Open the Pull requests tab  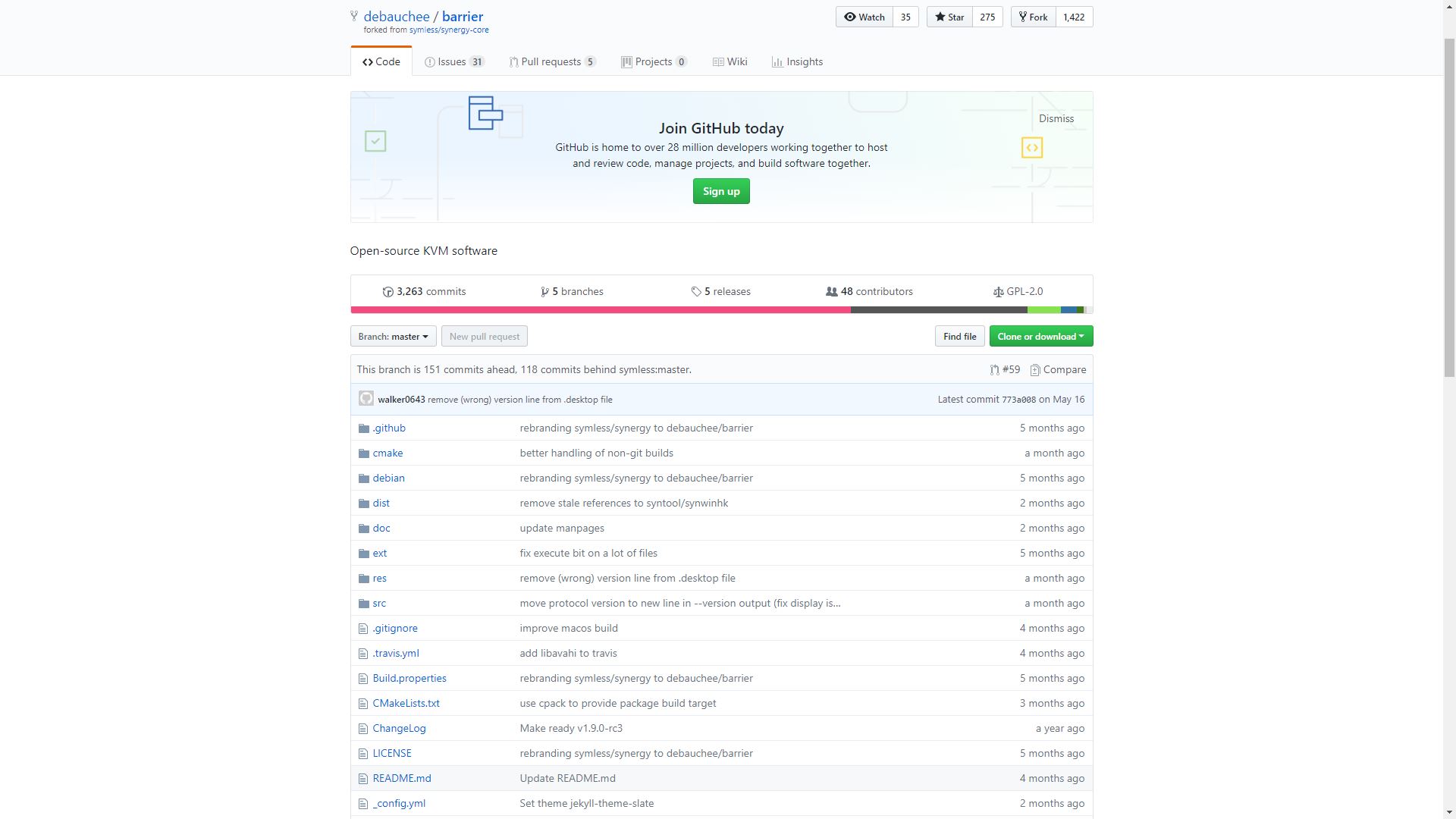[552, 62]
